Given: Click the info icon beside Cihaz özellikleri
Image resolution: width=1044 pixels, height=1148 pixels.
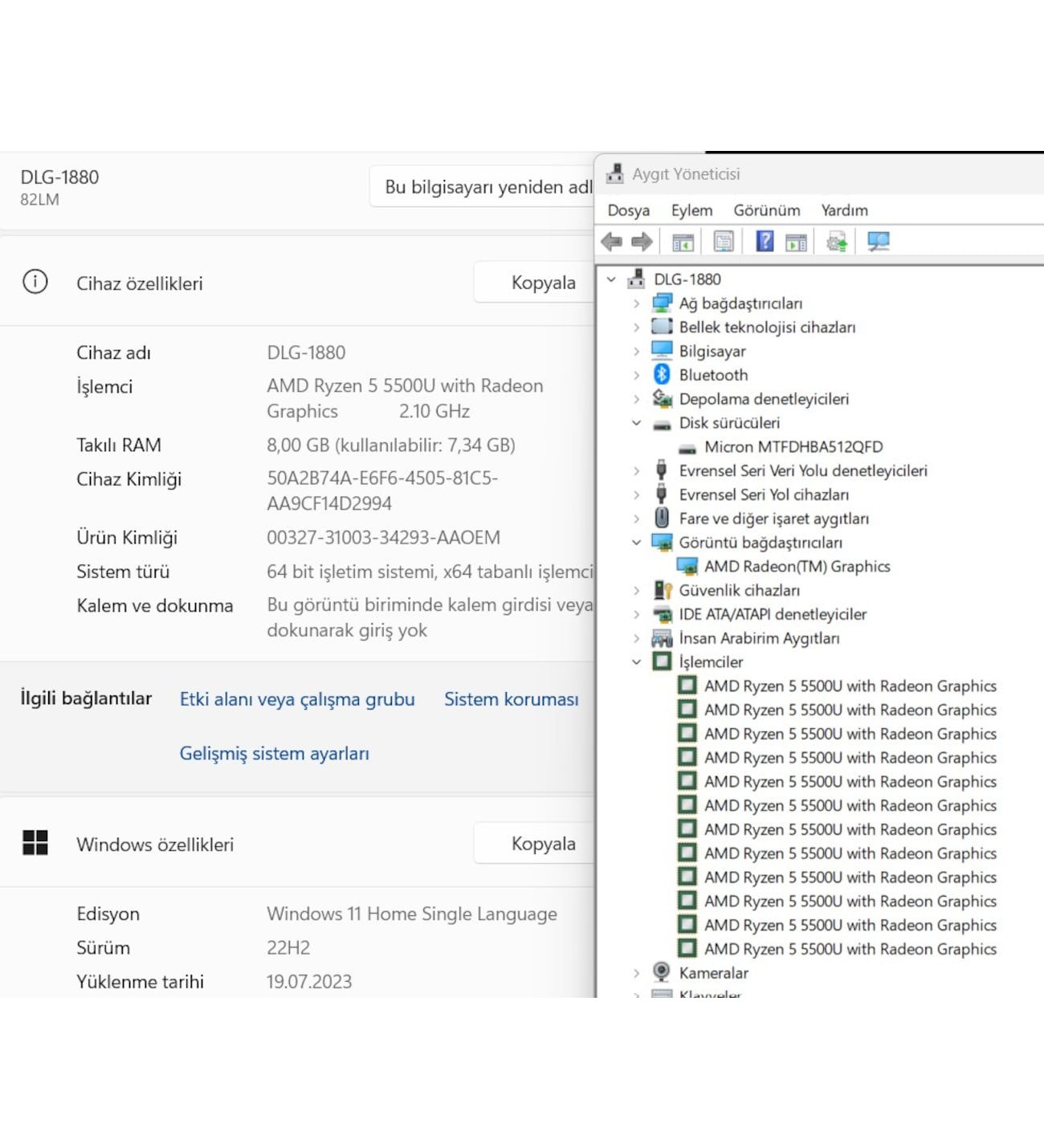Looking at the screenshot, I should [35, 282].
